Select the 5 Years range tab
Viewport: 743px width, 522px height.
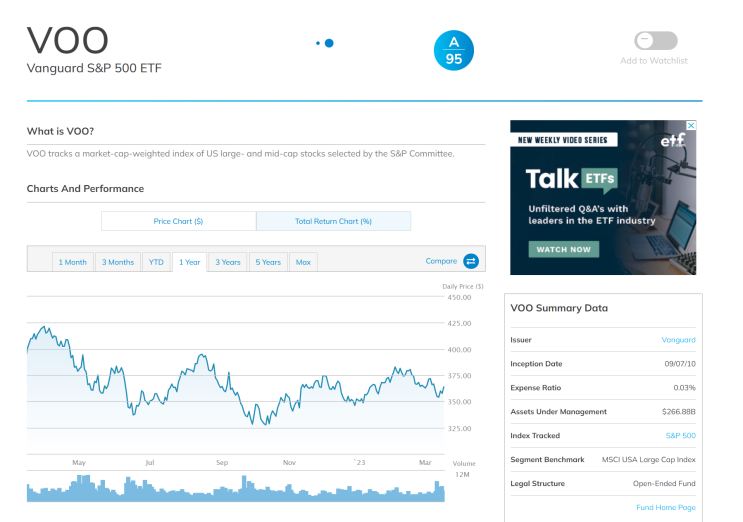pos(268,262)
